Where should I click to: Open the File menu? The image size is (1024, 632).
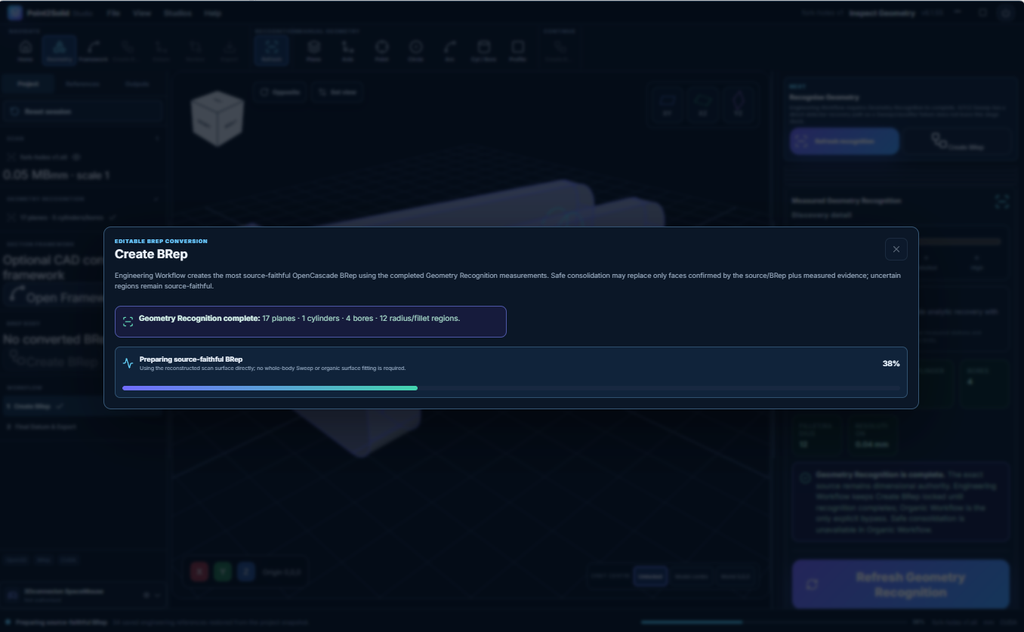[x=114, y=13]
